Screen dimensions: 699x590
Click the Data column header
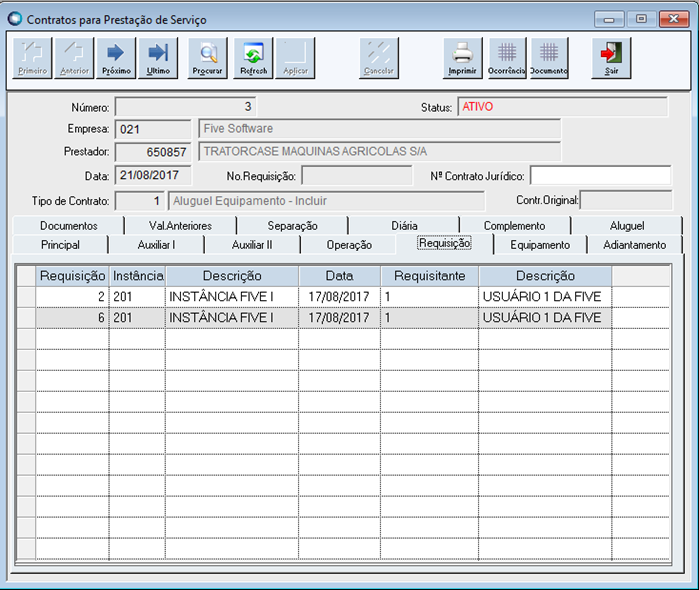340,276
